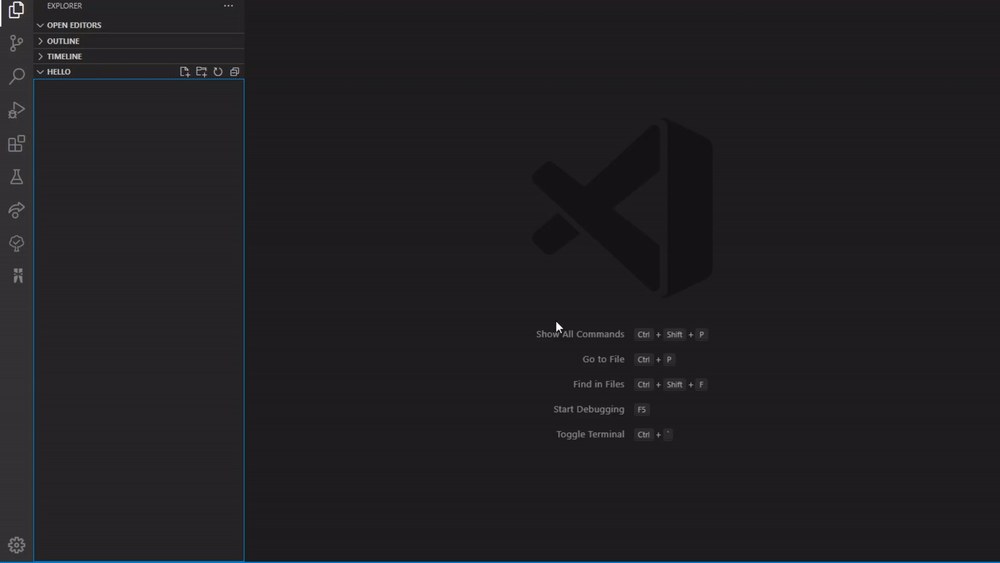Viewport: 1000px width, 563px height.
Task: Click the bottom-most activity bar extension icon
Action: [x=18, y=275]
